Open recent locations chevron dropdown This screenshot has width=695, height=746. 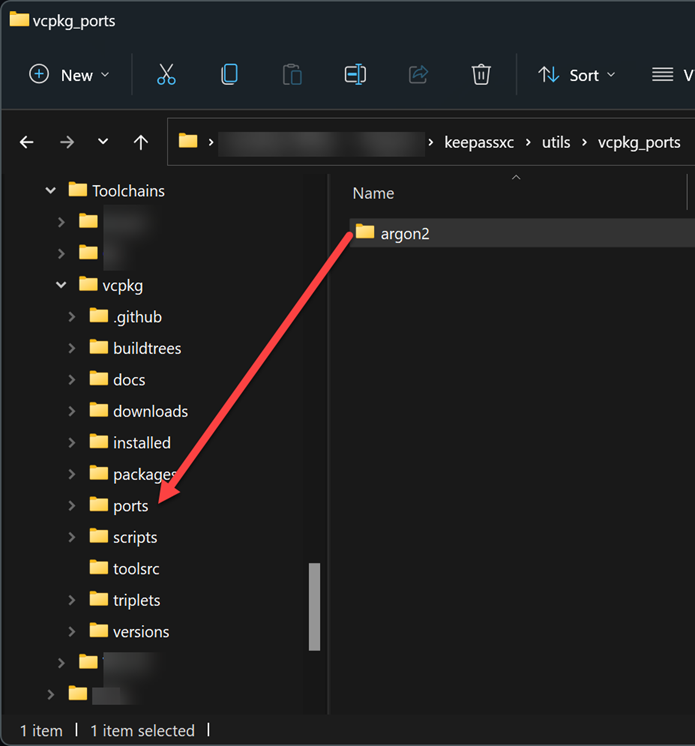[x=103, y=142]
